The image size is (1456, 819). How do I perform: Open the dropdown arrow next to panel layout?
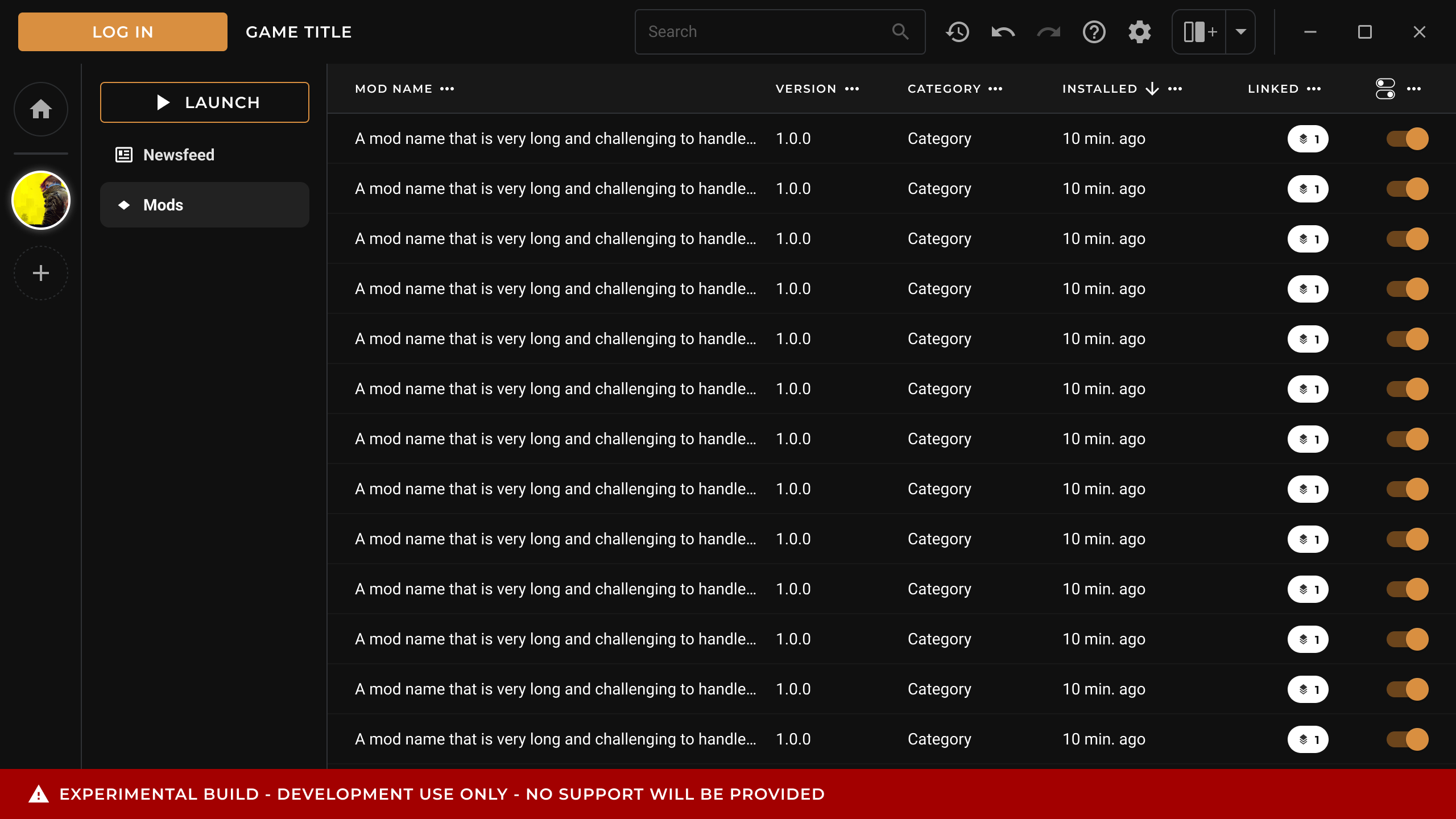pyautogui.click(x=1240, y=32)
